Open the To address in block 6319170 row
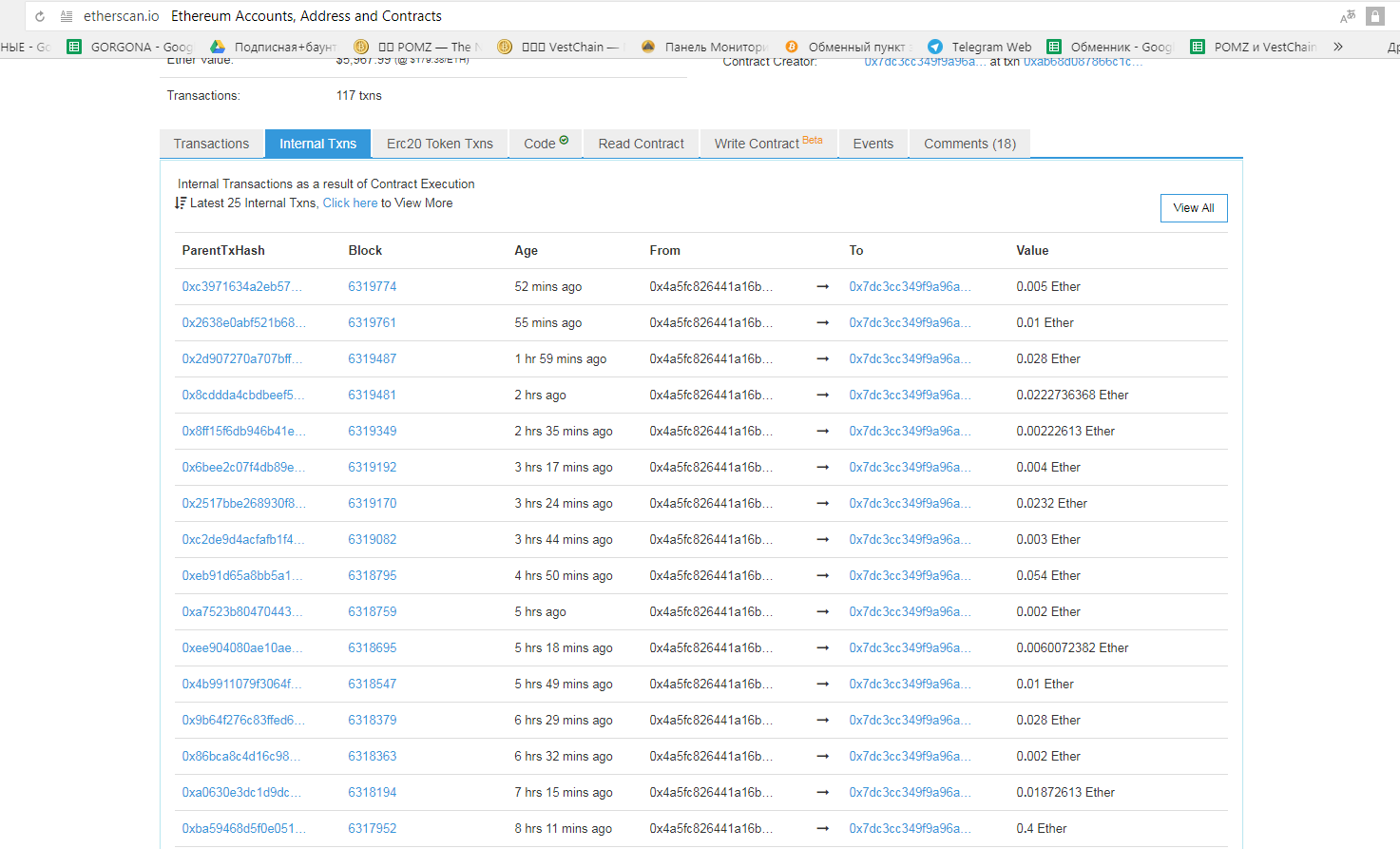 (911, 503)
